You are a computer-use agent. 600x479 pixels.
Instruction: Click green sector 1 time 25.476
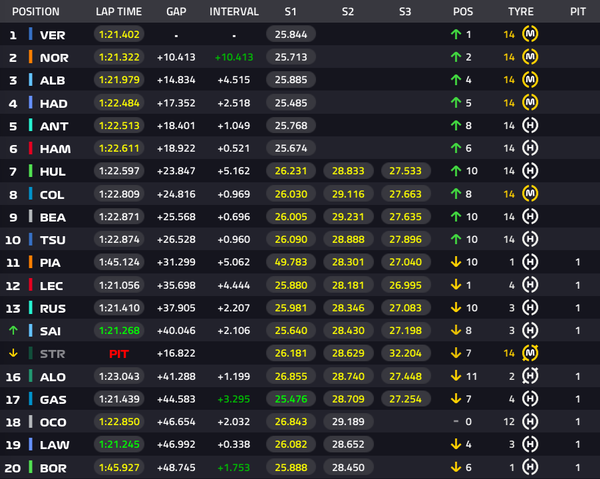click(x=291, y=399)
